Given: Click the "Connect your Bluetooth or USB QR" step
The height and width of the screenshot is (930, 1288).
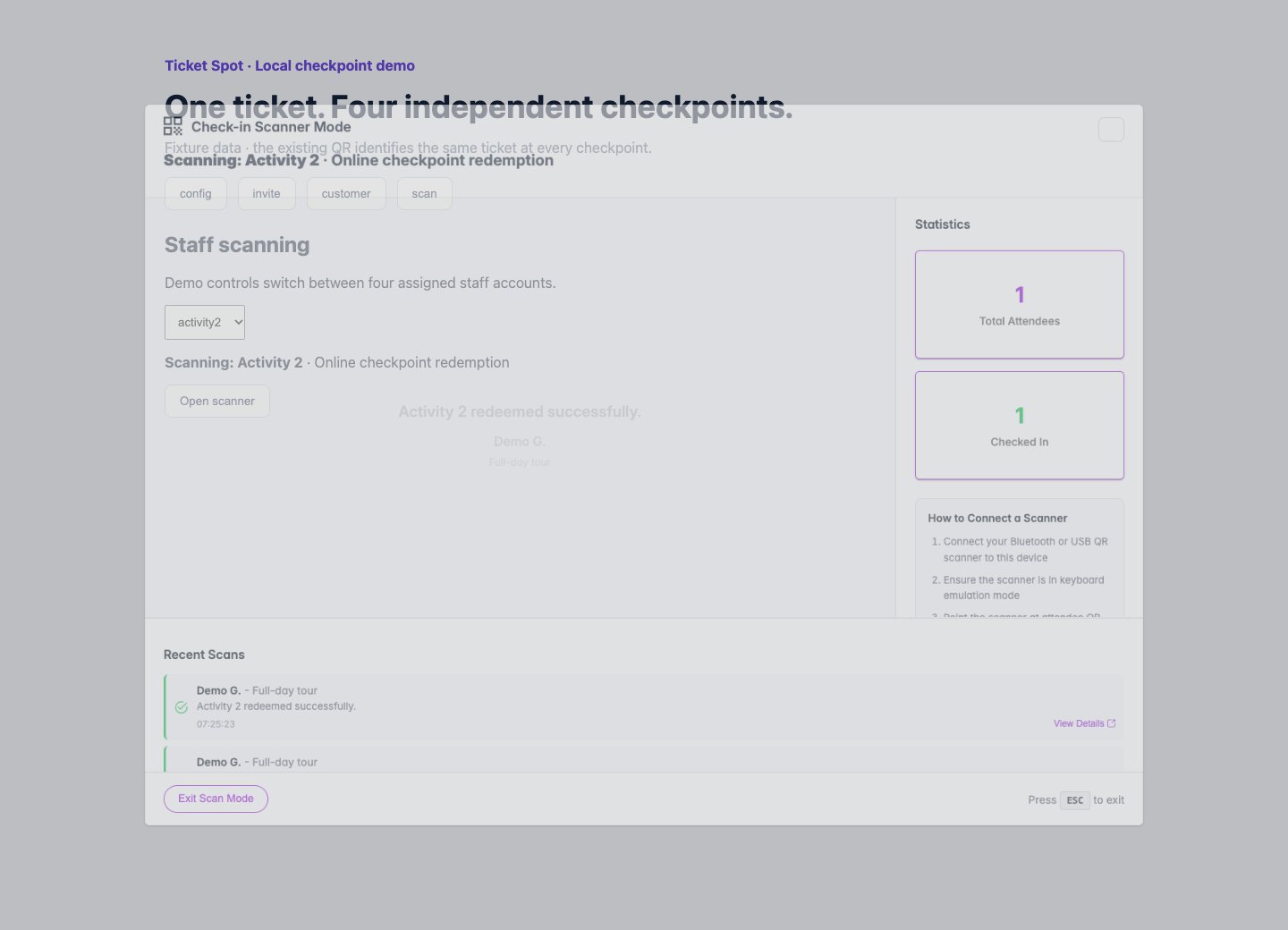Looking at the screenshot, I should click(1025, 549).
